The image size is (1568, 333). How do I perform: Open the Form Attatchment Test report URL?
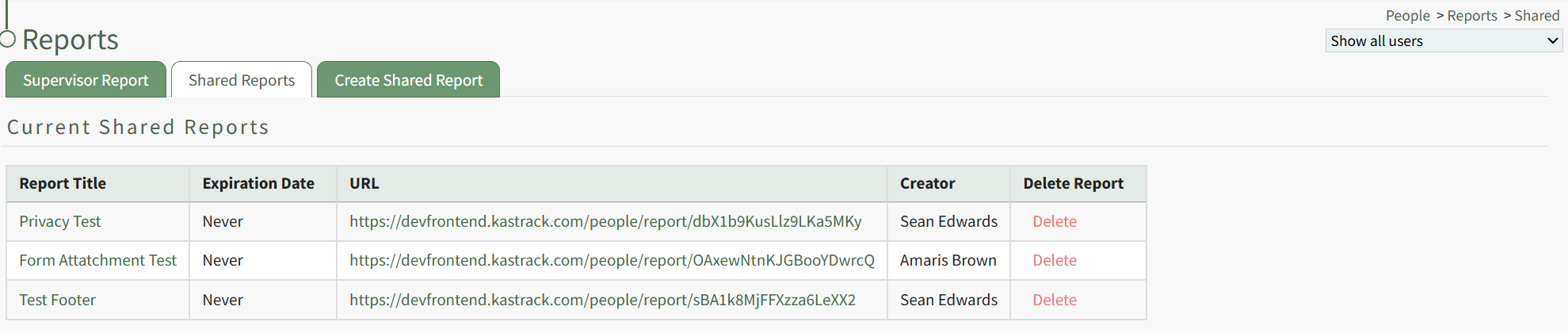click(x=612, y=260)
